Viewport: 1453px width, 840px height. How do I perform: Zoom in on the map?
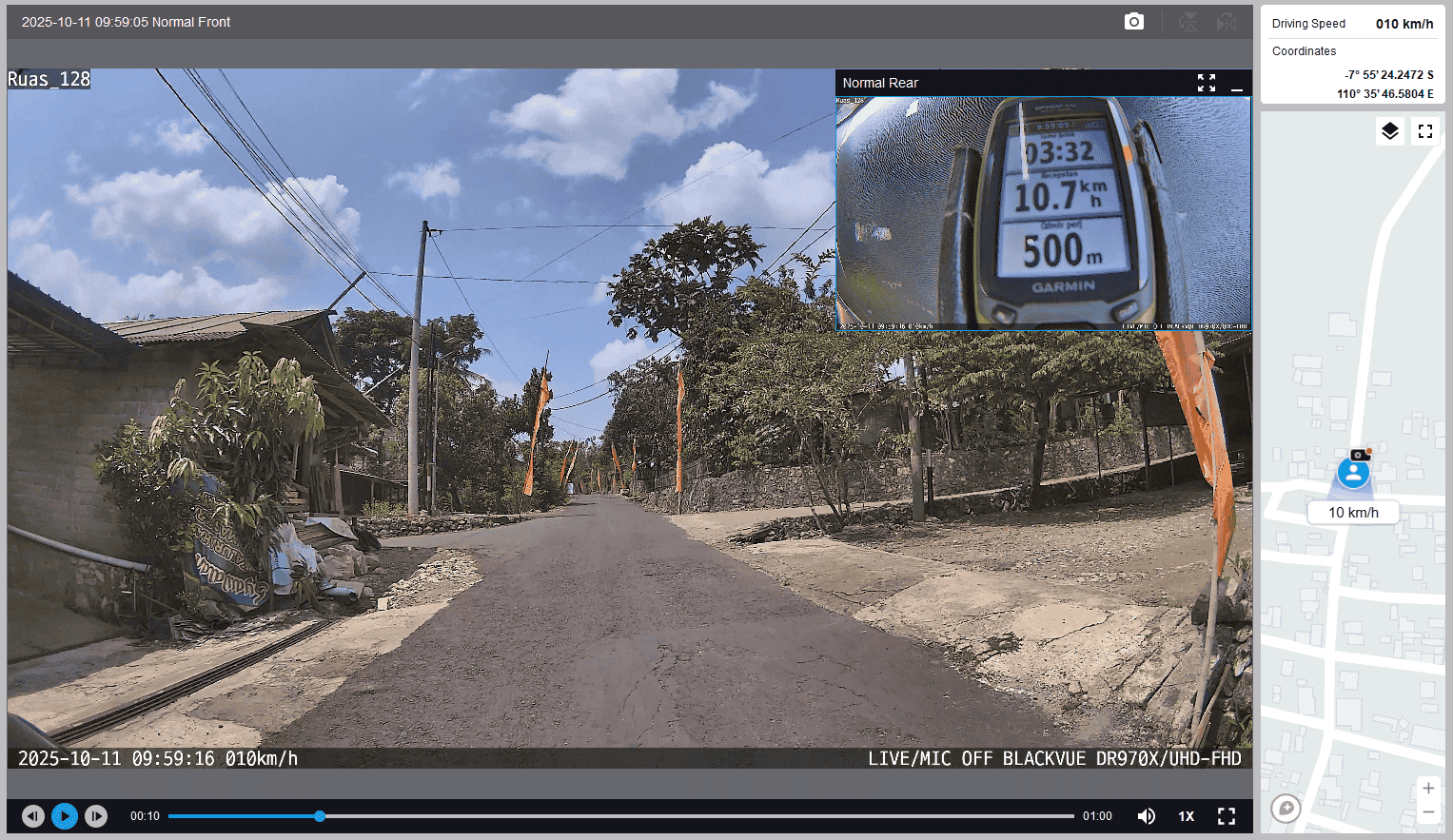tap(1427, 788)
